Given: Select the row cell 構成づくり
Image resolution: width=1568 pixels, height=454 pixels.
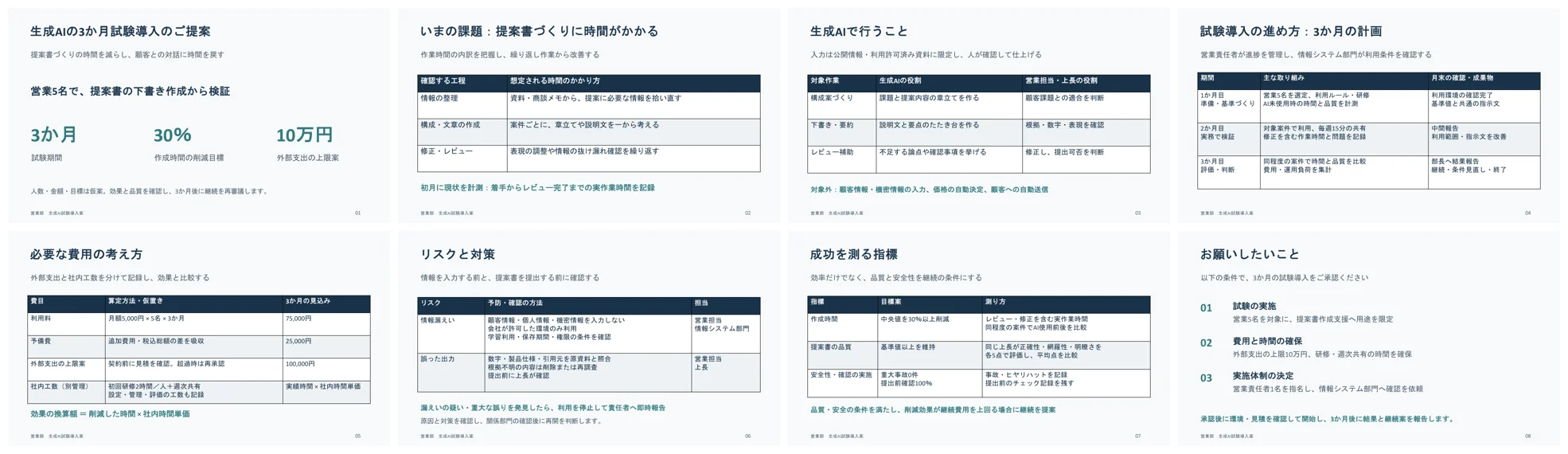Looking at the screenshot, I should [x=842, y=105].
